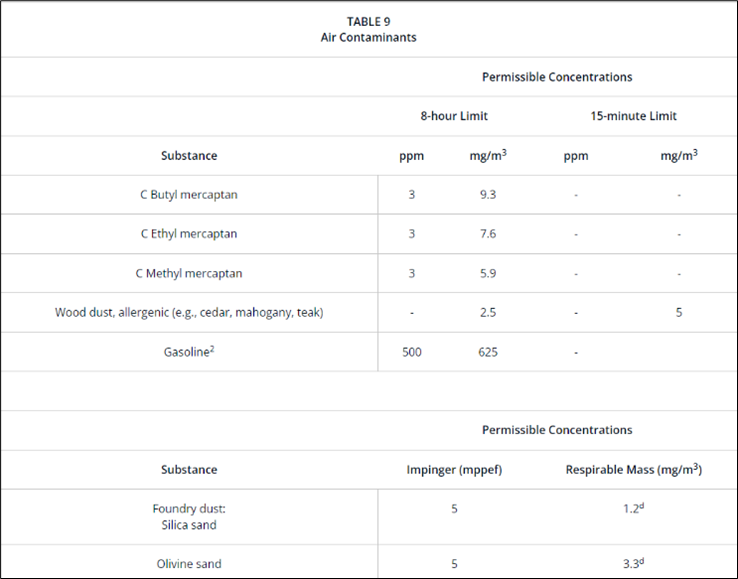Screen dimensions: 738x579
Task: Click the 8-hour Limit column heading
Action: point(454,116)
